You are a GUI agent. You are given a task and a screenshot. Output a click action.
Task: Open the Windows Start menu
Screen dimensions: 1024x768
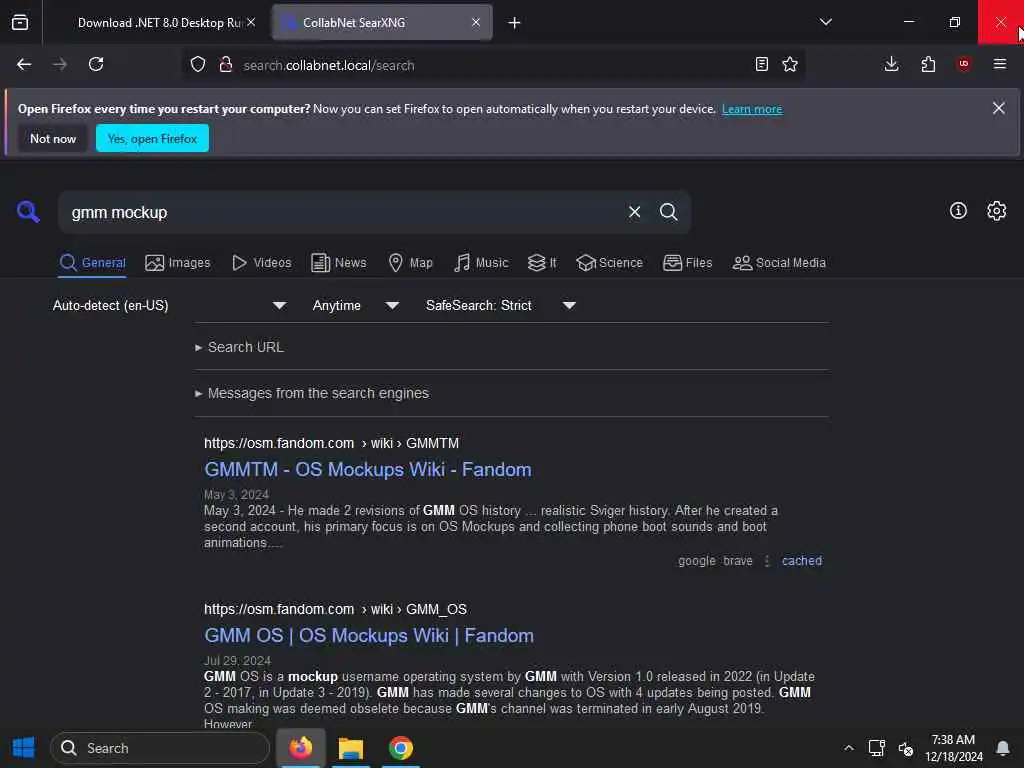tap(24, 748)
